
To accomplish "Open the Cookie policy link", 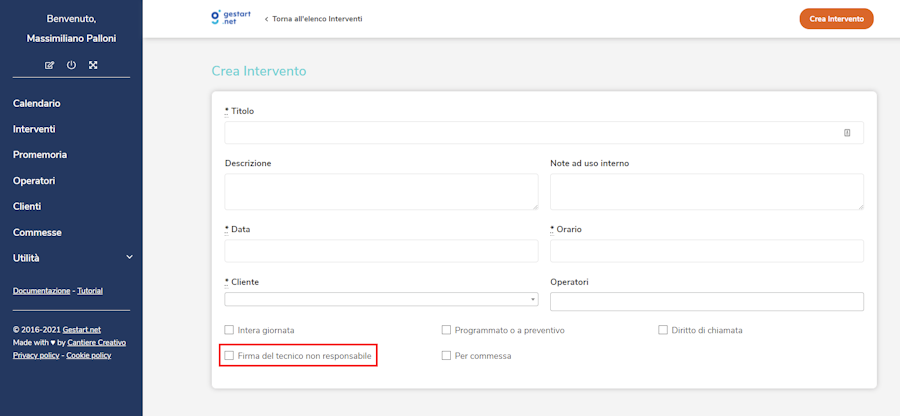I will [x=89, y=355].
